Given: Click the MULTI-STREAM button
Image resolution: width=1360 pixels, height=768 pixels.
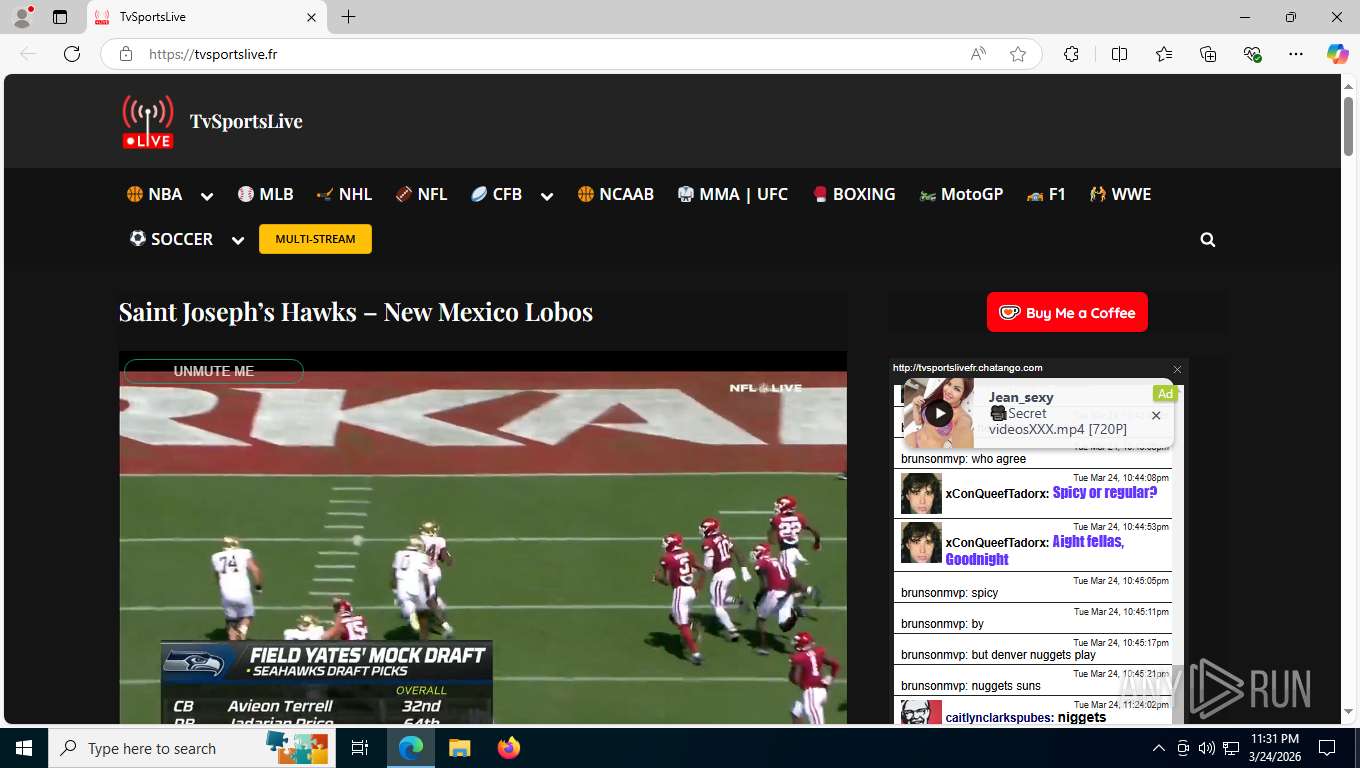Looking at the screenshot, I should click(x=315, y=239).
